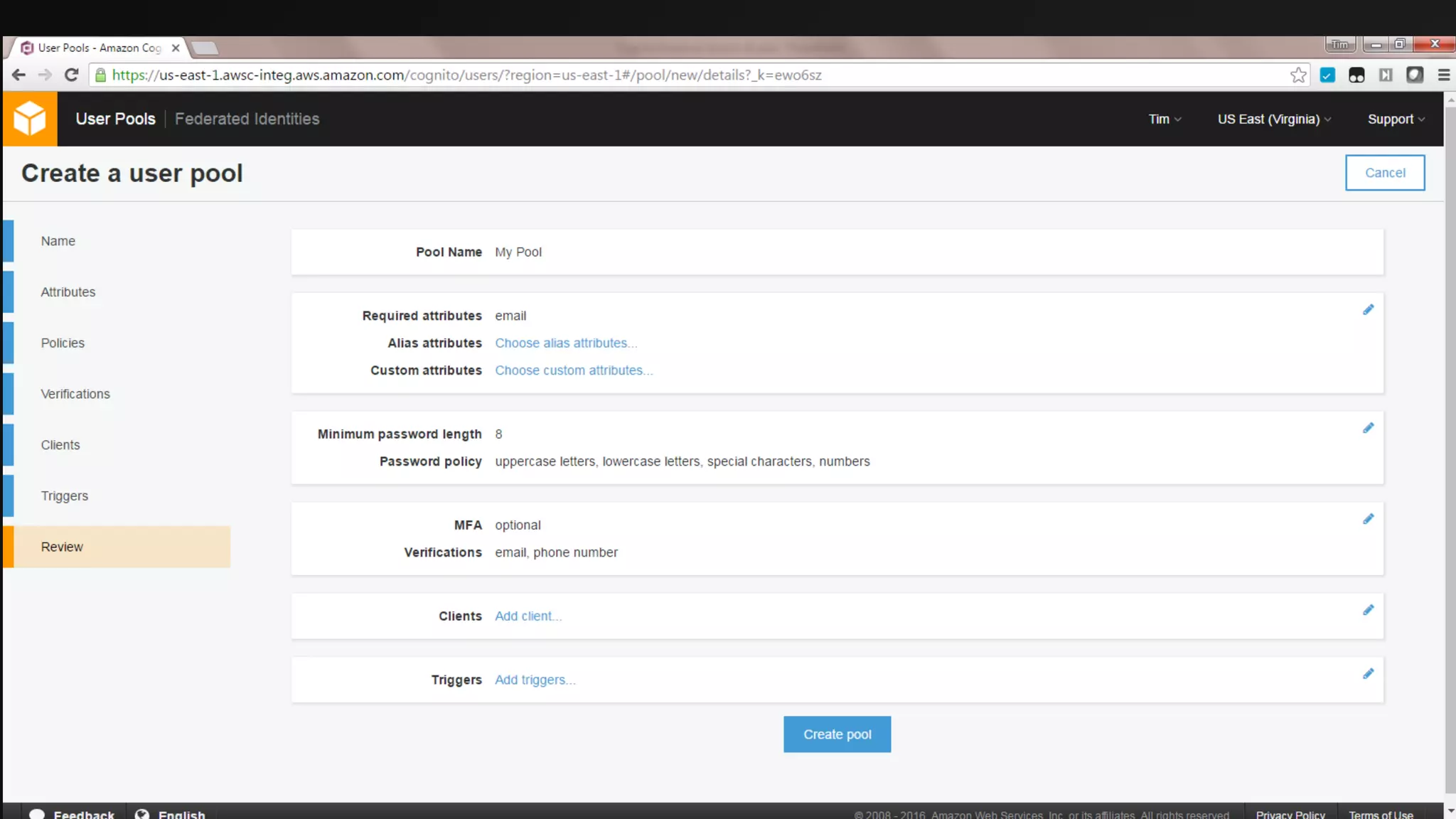Click pencil icon beside password policy

click(1368, 428)
